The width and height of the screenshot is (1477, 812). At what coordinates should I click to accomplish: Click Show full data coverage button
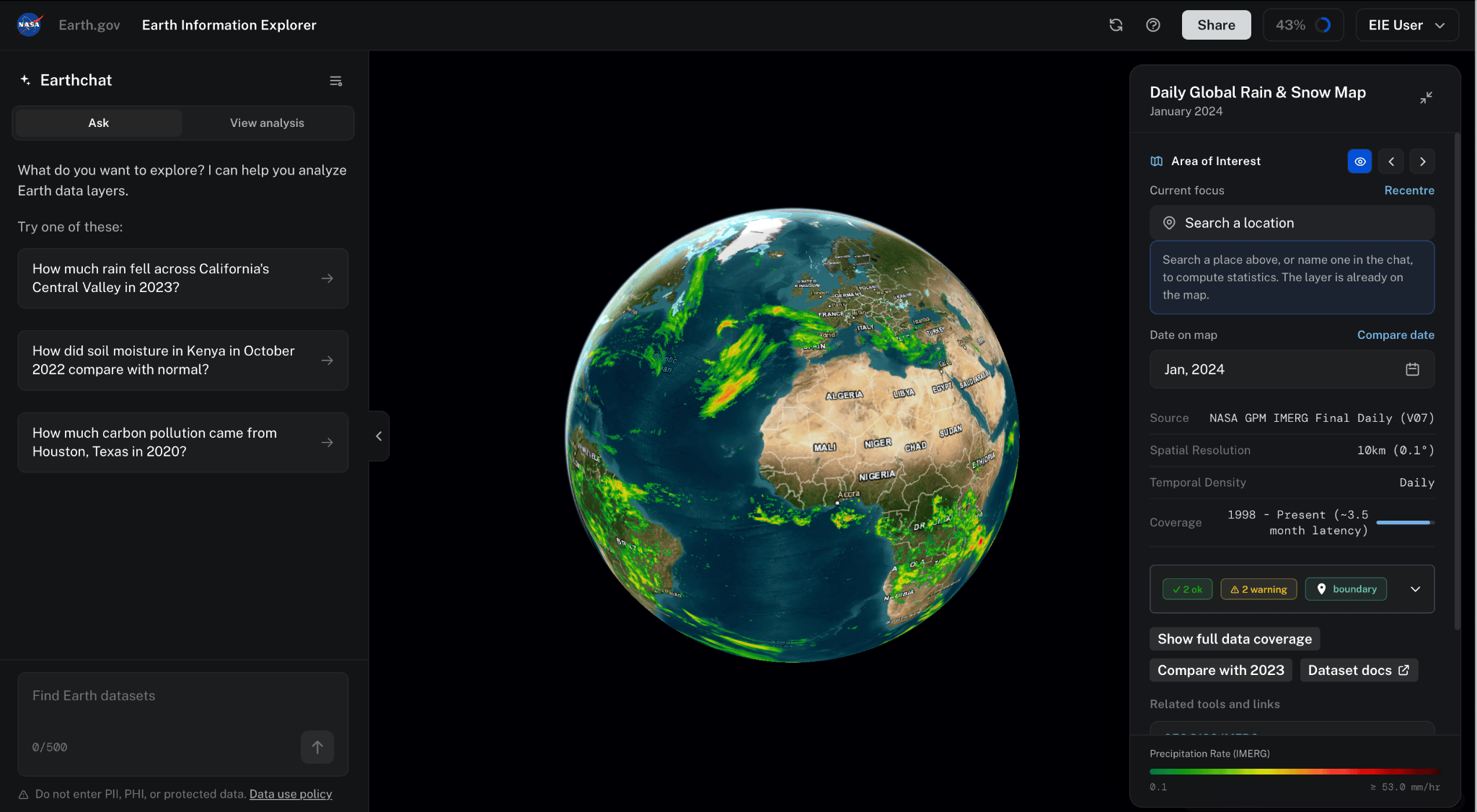[1235, 639]
